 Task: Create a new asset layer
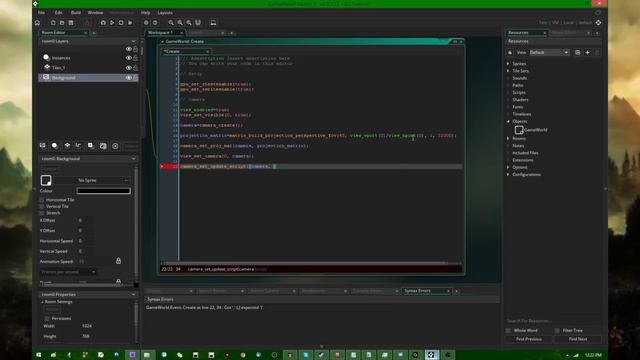pyautogui.click(x=91, y=146)
